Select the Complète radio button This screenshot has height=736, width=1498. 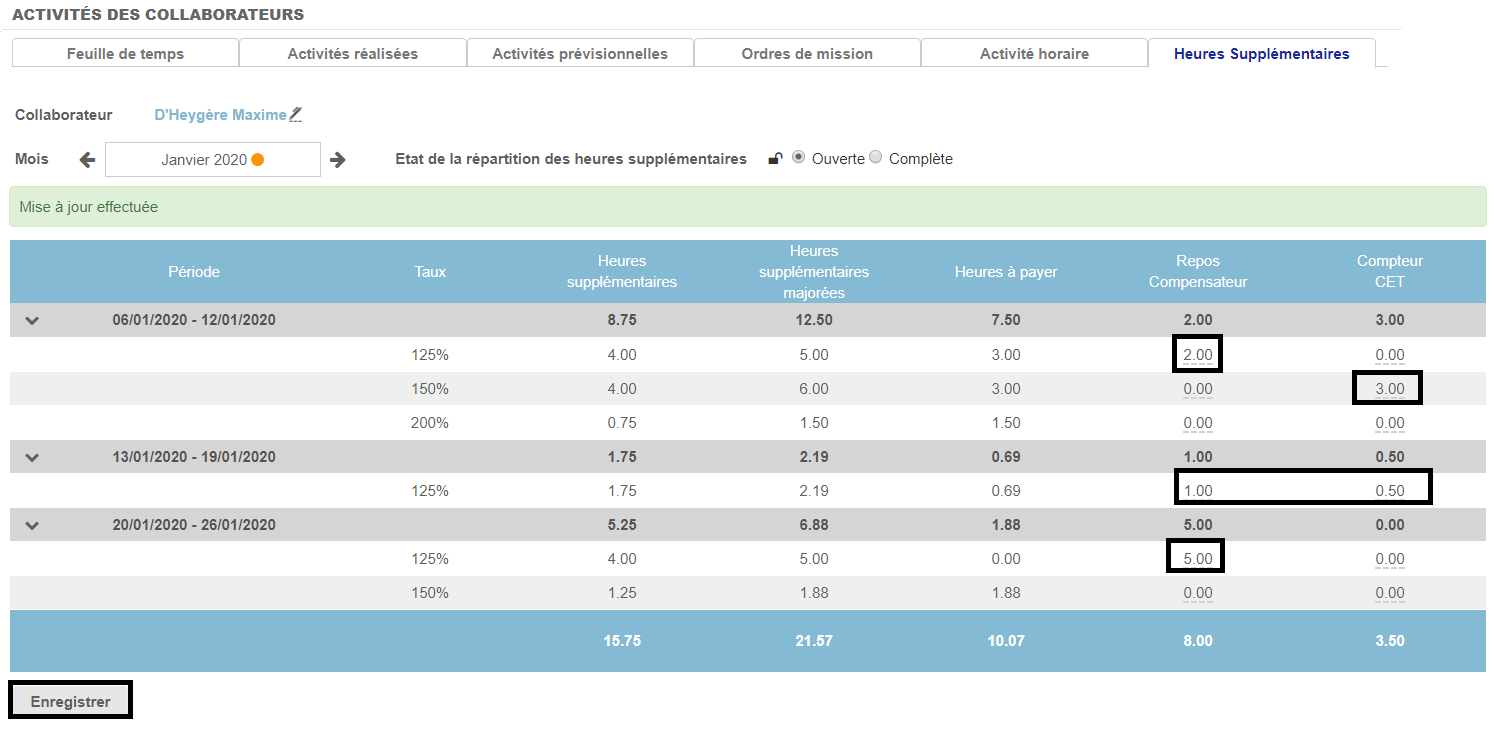point(876,158)
